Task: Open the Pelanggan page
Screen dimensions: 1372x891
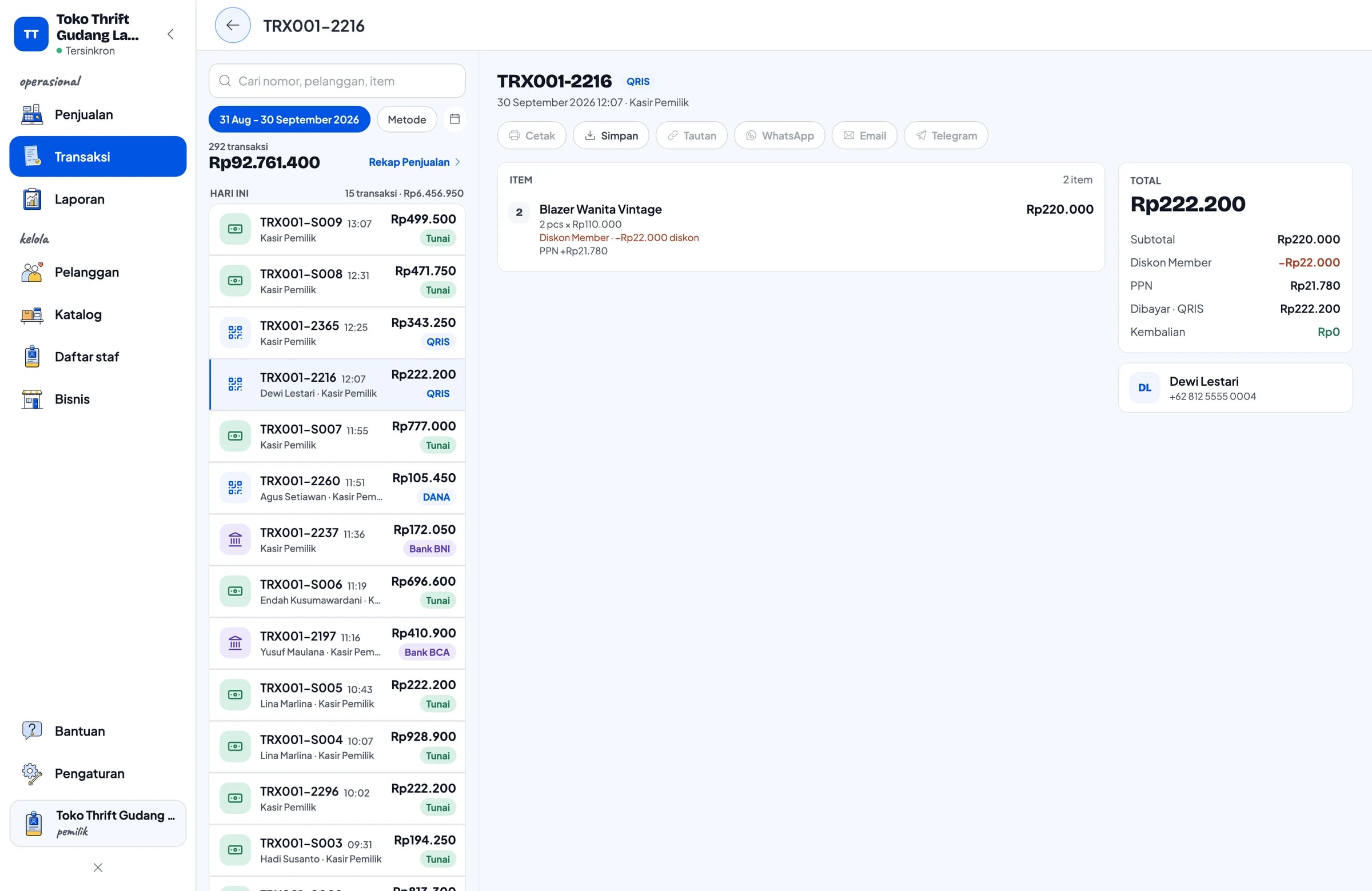Action: tap(98, 272)
